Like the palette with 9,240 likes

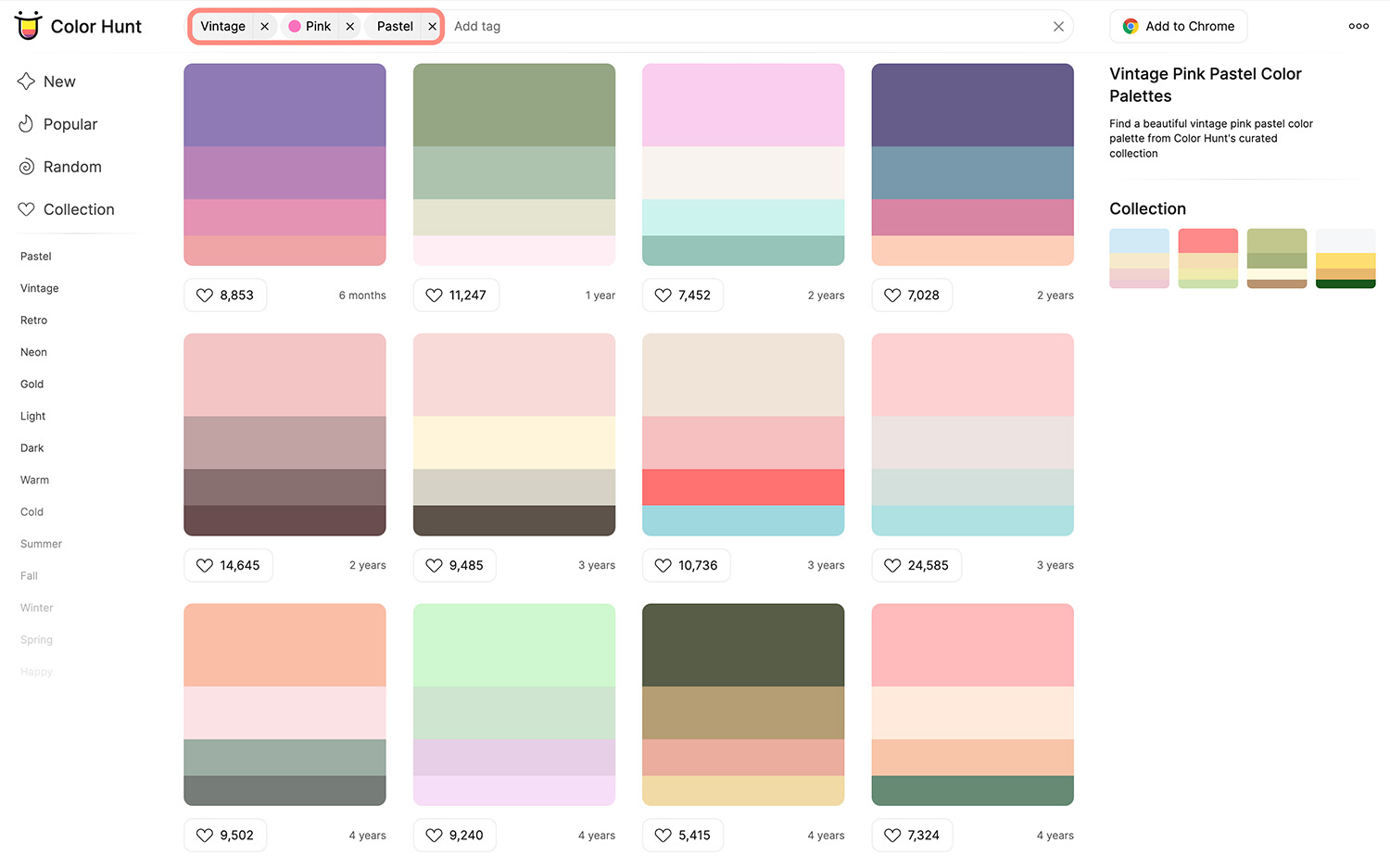(x=454, y=835)
